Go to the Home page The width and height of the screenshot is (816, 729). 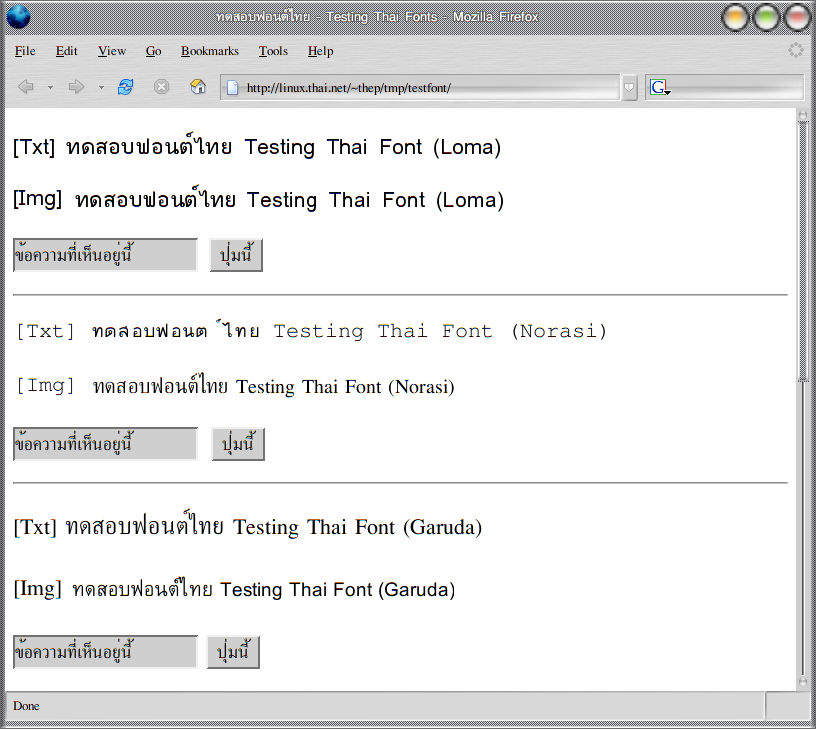click(x=198, y=87)
